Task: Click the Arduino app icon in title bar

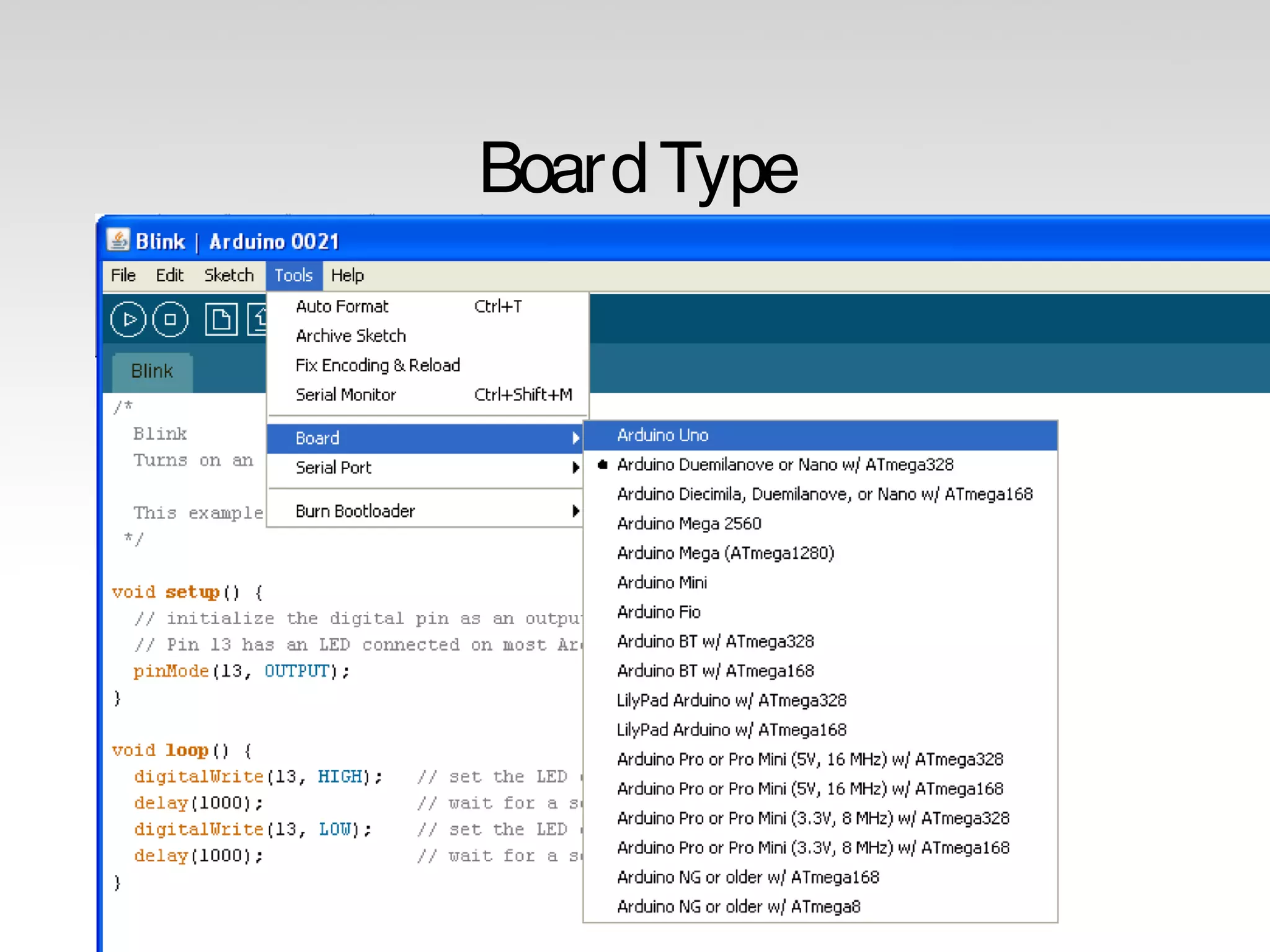Action: point(118,240)
